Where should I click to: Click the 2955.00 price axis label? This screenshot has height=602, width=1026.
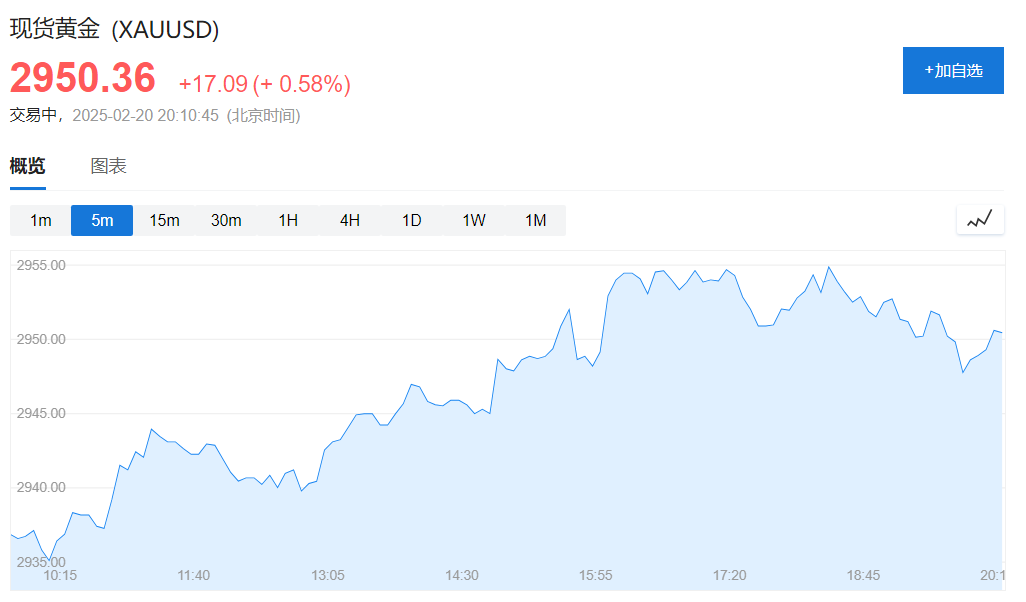pyautogui.click(x=41, y=266)
